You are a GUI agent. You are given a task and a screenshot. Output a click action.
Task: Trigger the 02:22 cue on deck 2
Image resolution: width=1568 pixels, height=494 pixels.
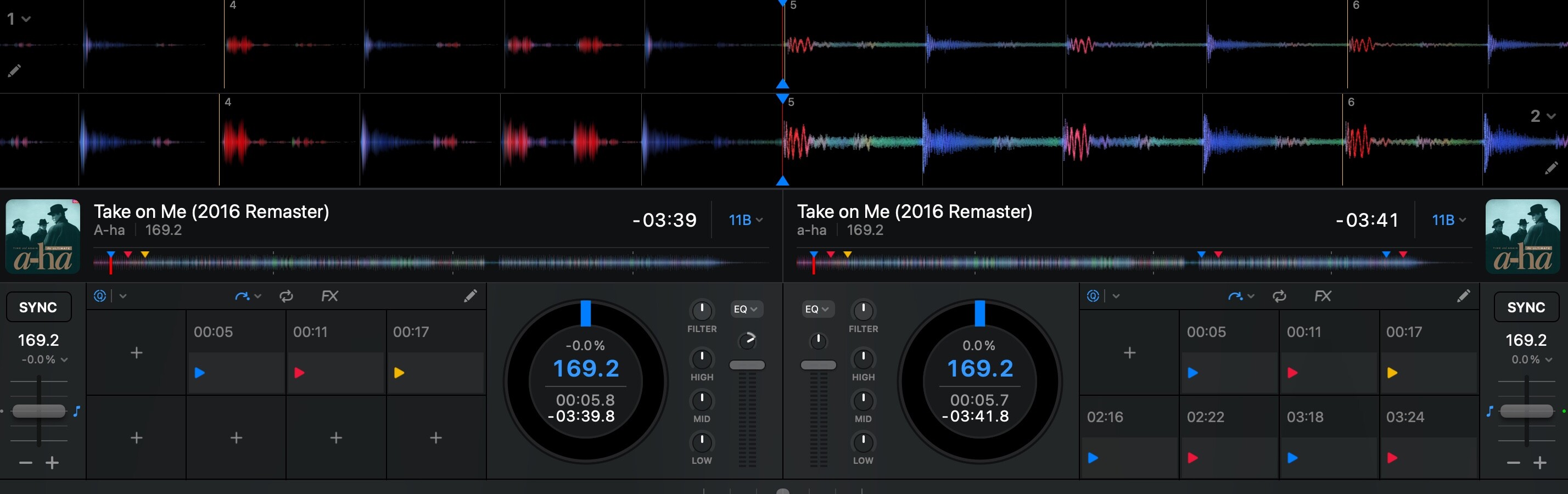point(1229,437)
